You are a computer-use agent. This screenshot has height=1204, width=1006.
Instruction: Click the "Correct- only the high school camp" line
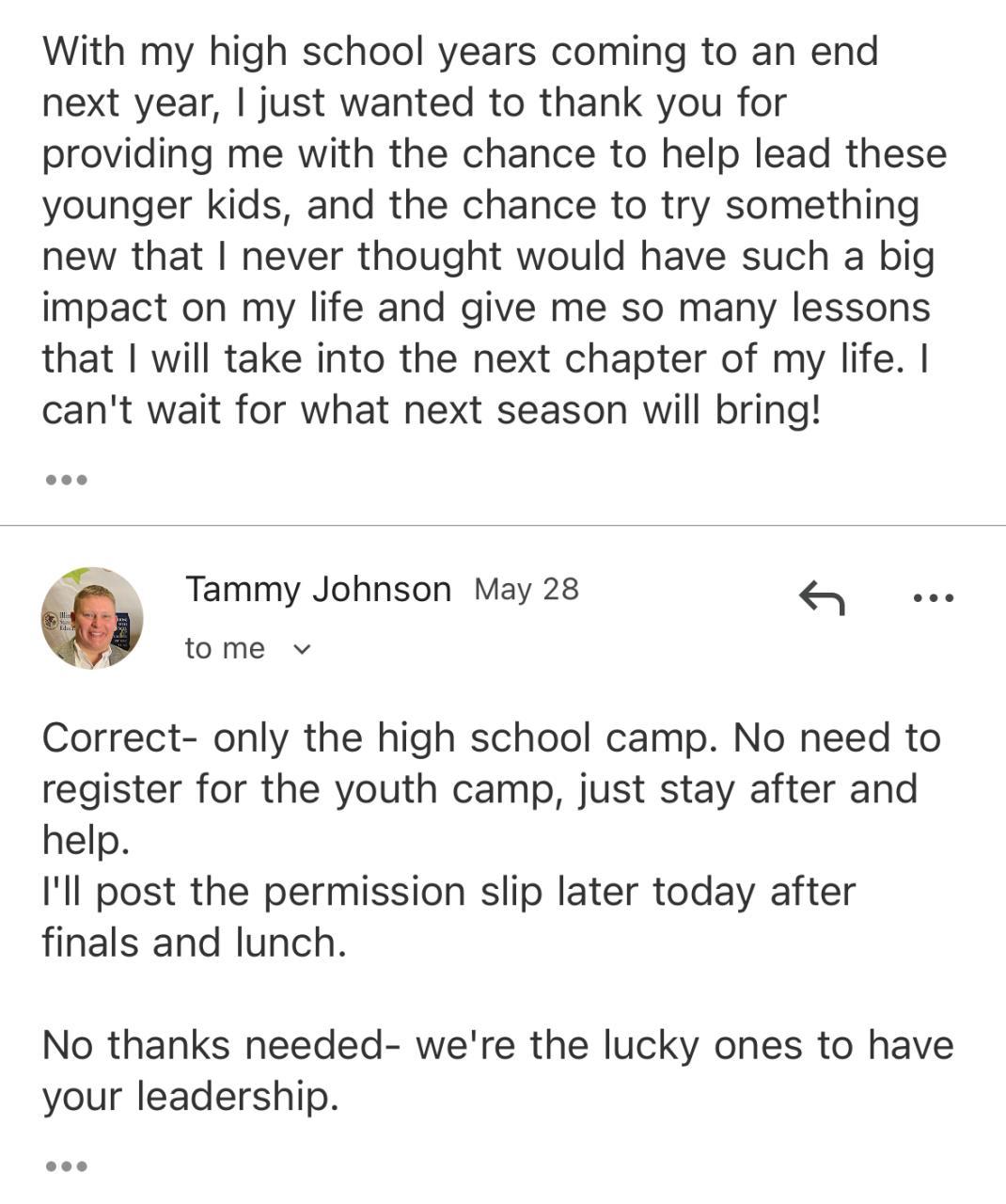point(490,738)
